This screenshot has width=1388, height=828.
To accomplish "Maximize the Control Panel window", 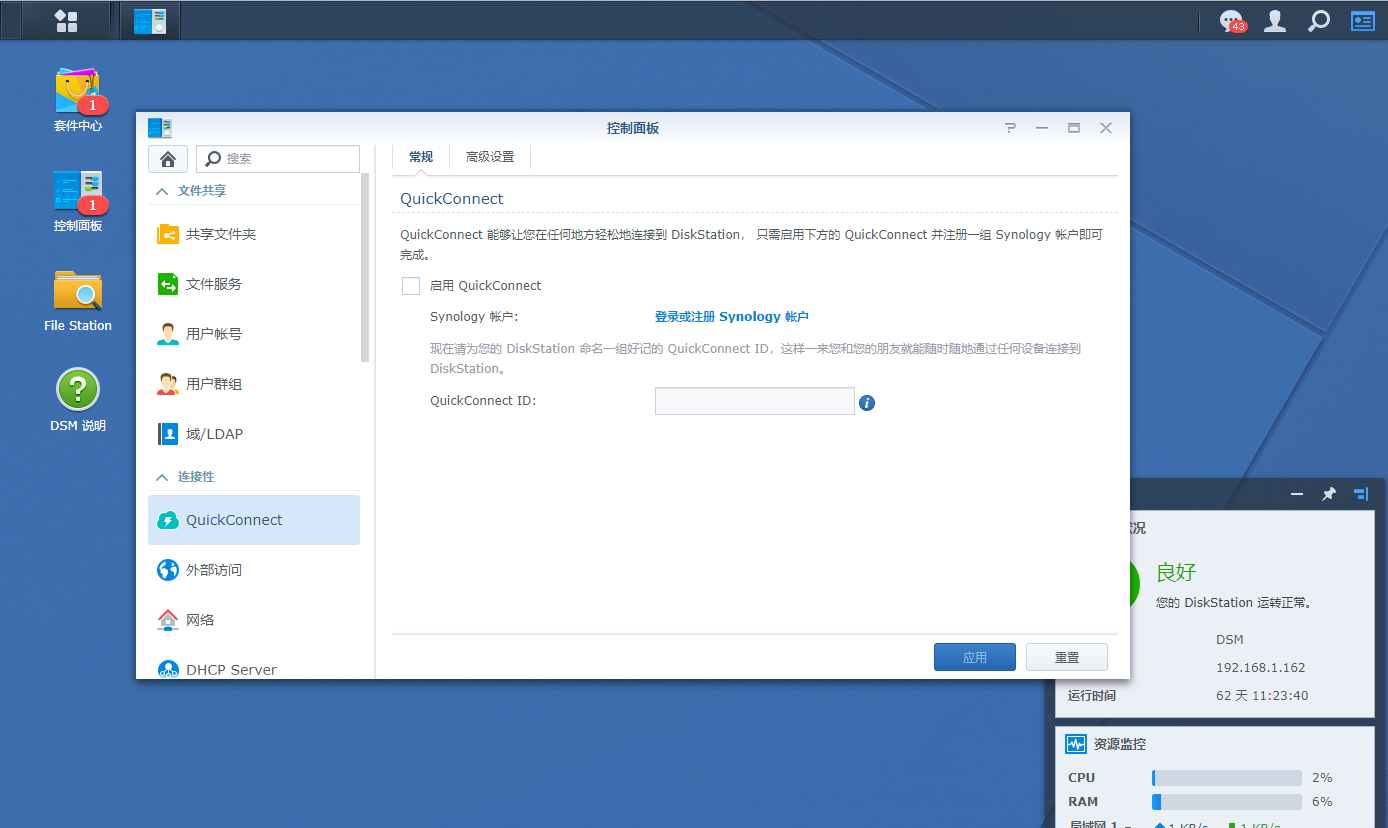I will pyautogui.click(x=1074, y=128).
